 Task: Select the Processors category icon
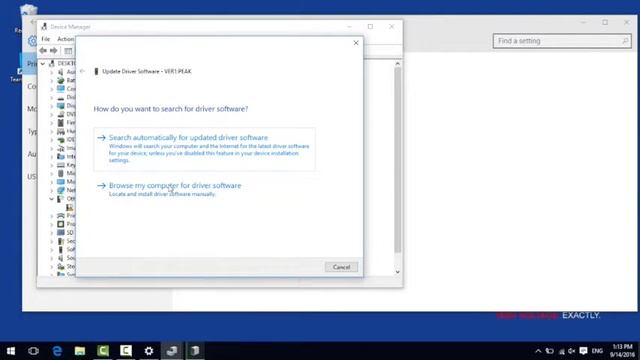pos(61,224)
